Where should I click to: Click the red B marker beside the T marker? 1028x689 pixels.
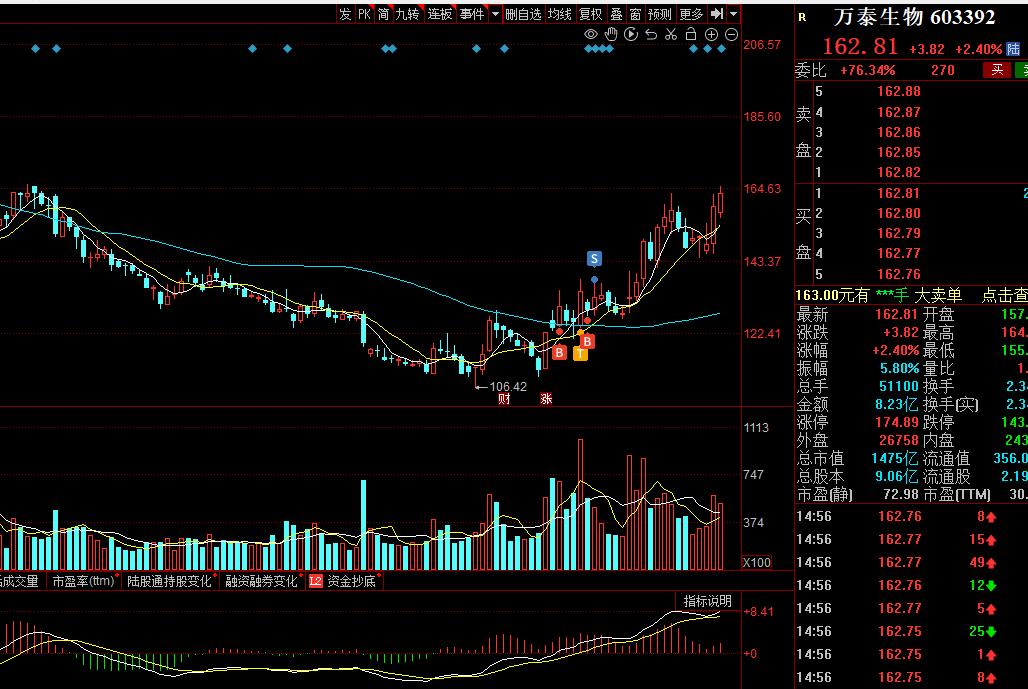pos(587,341)
